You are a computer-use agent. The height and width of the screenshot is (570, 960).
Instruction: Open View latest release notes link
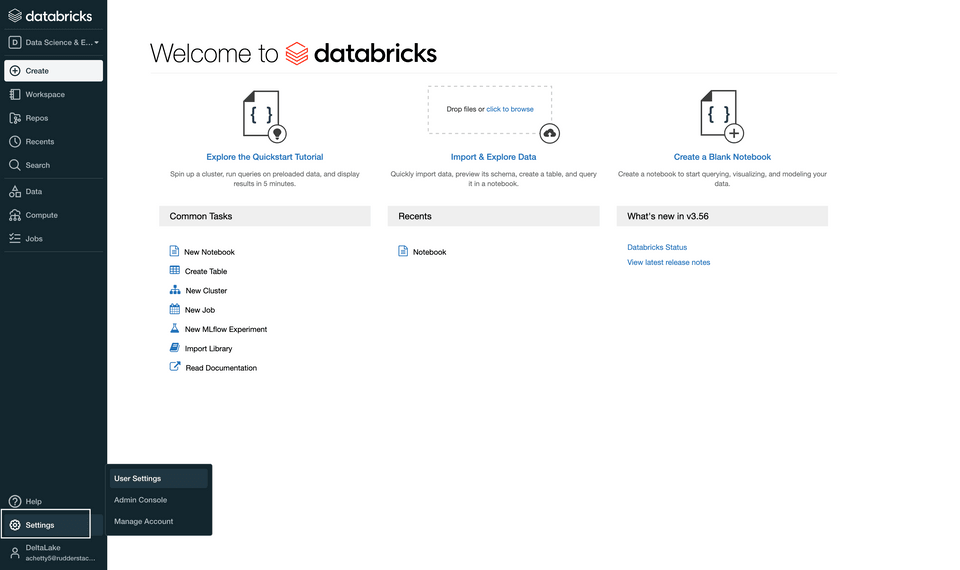click(x=669, y=263)
